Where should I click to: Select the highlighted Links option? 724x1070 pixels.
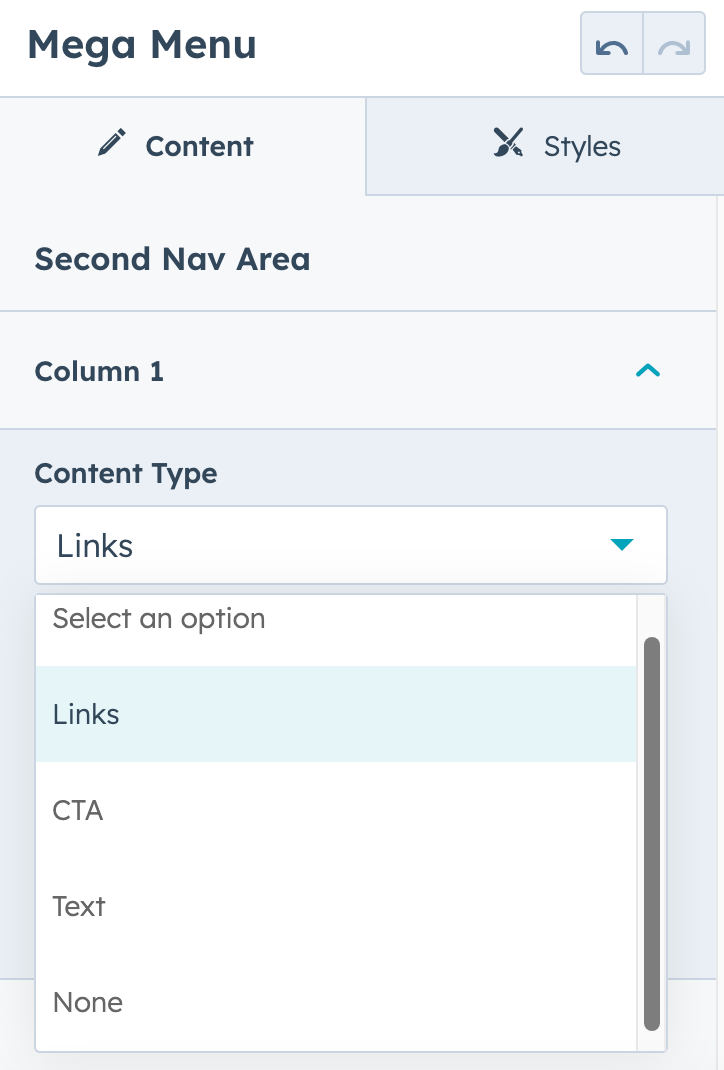coord(86,714)
